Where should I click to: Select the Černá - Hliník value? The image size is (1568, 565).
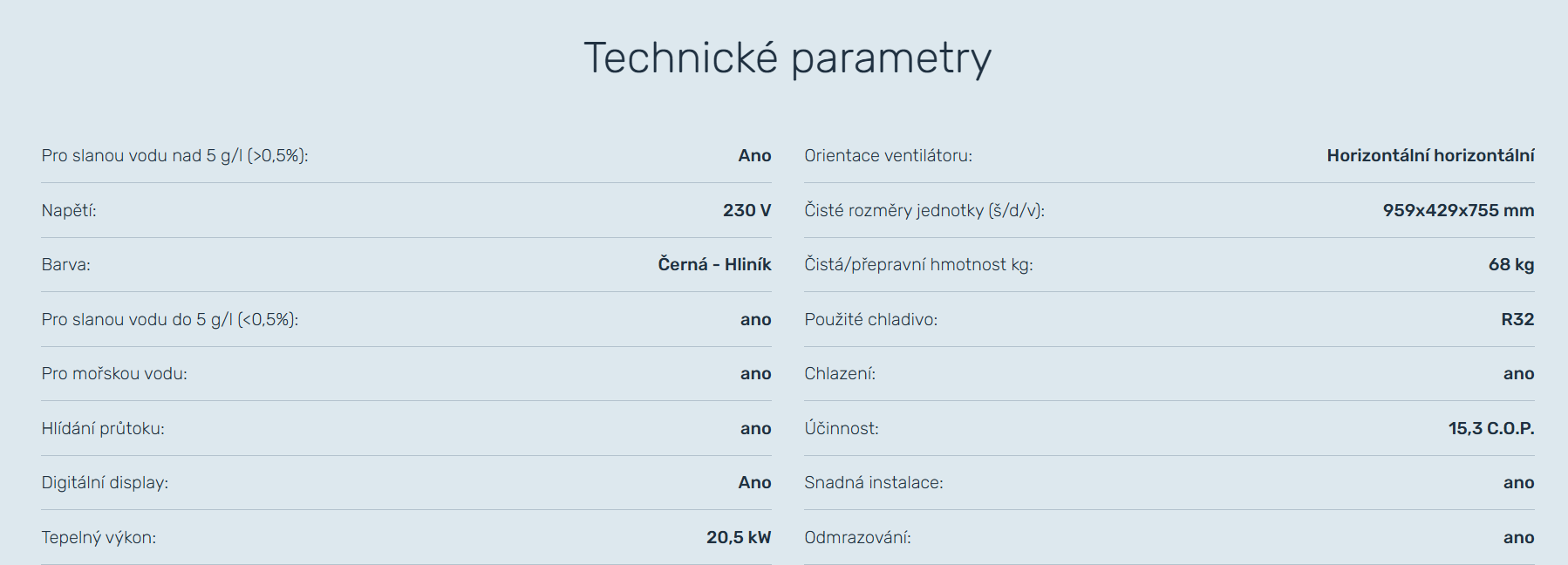tap(714, 265)
